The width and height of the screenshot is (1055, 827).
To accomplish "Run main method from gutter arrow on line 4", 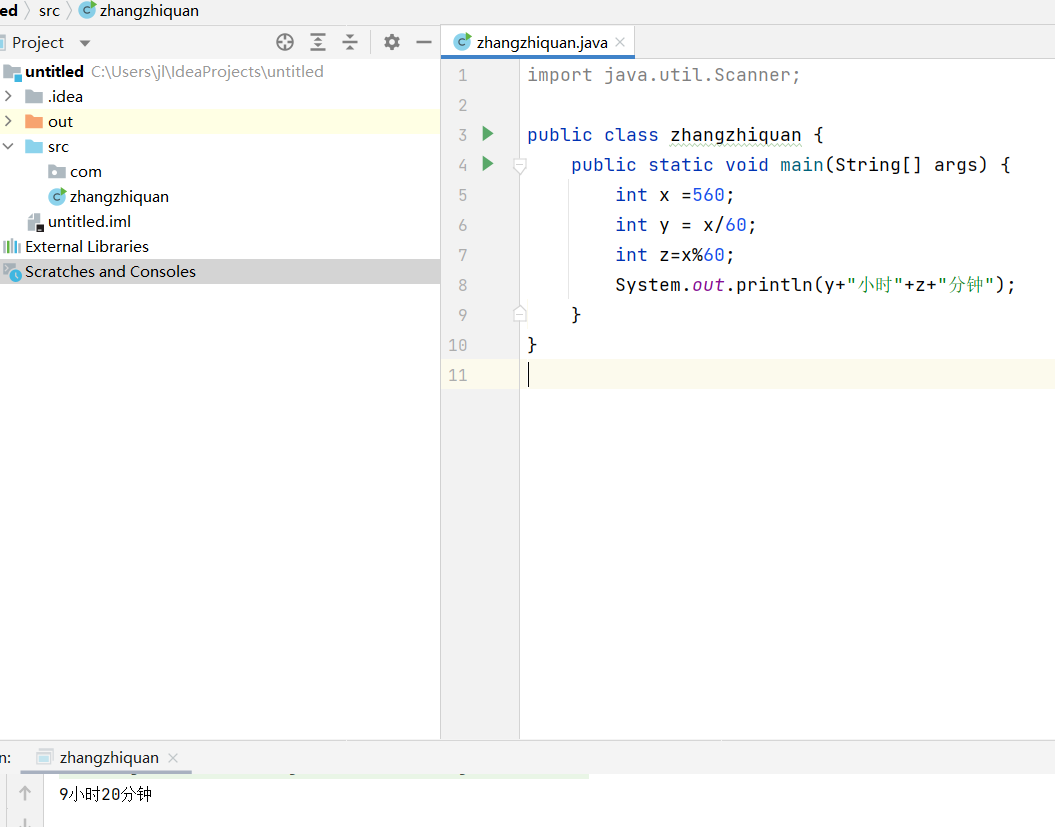I will tap(488, 164).
